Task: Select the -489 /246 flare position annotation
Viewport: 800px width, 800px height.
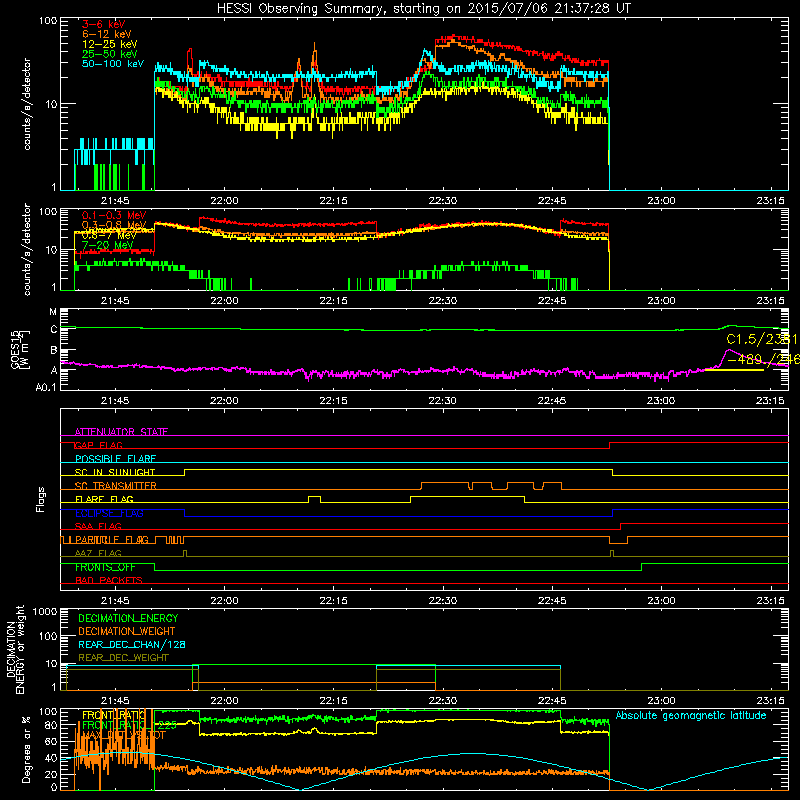Action: pyautogui.click(x=763, y=359)
